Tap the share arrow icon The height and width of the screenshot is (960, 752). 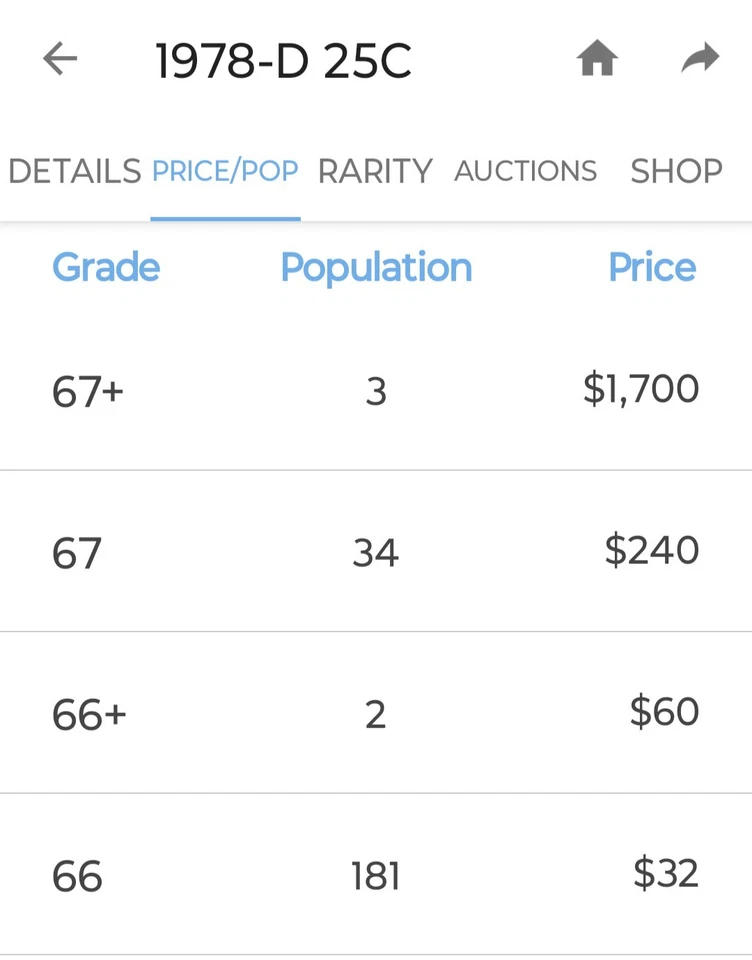(x=700, y=60)
